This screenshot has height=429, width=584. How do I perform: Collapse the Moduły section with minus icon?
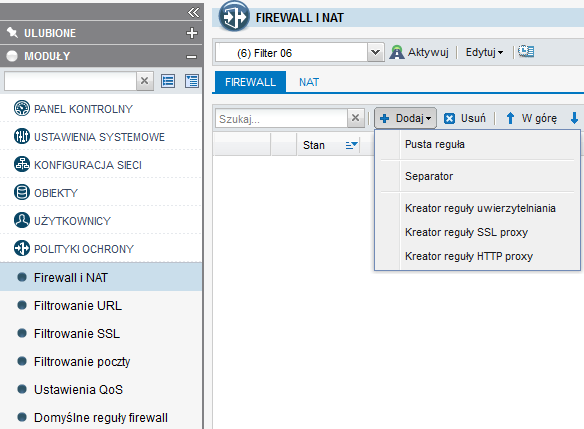[x=191, y=57]
